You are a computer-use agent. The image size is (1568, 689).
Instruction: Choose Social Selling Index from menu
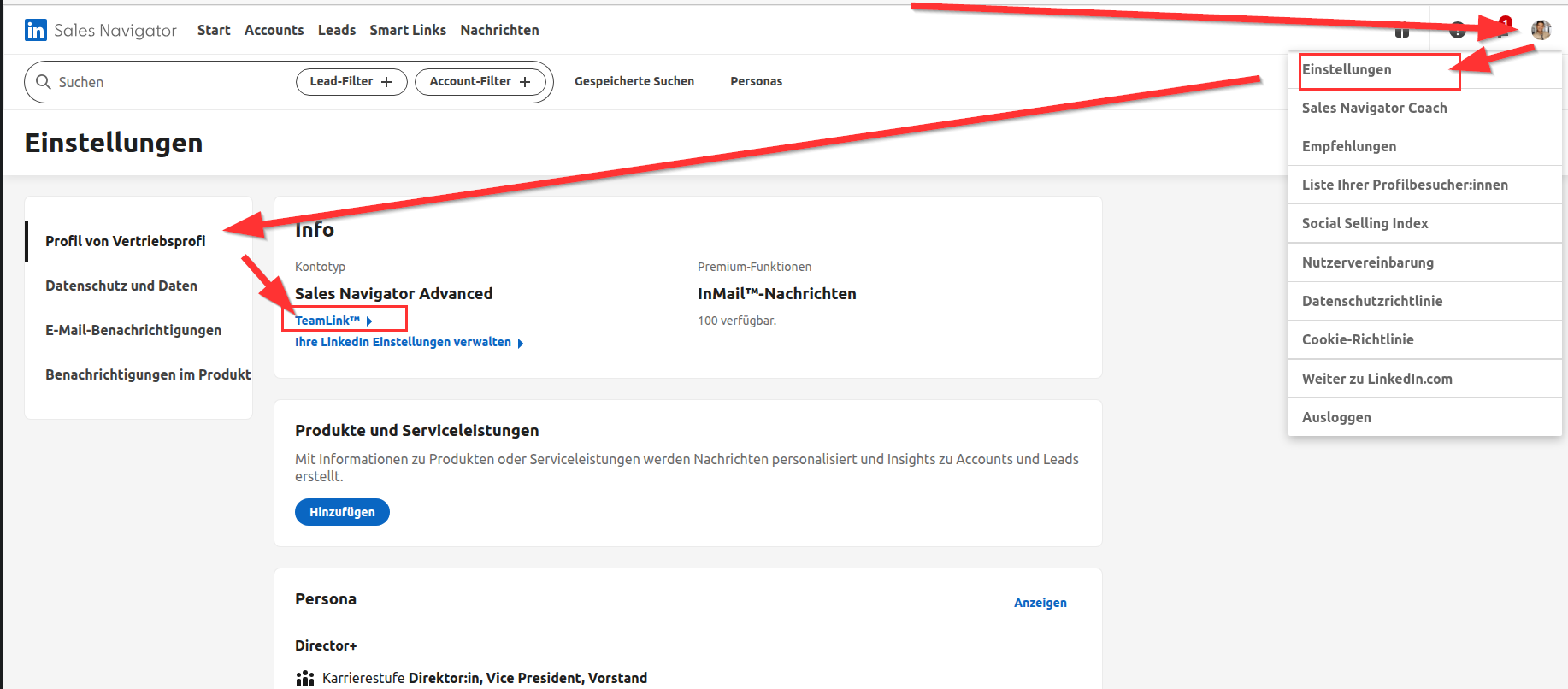[1365, 223]
